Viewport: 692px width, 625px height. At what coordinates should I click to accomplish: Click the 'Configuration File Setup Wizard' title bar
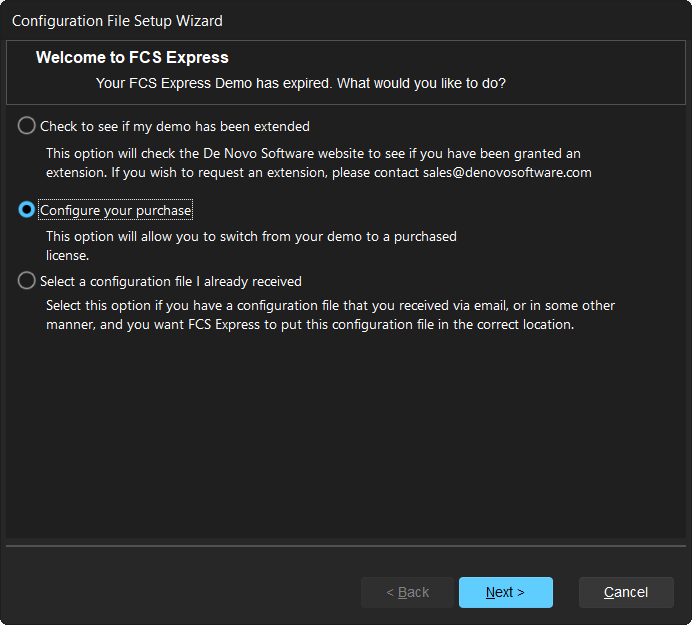coord(117,20)
